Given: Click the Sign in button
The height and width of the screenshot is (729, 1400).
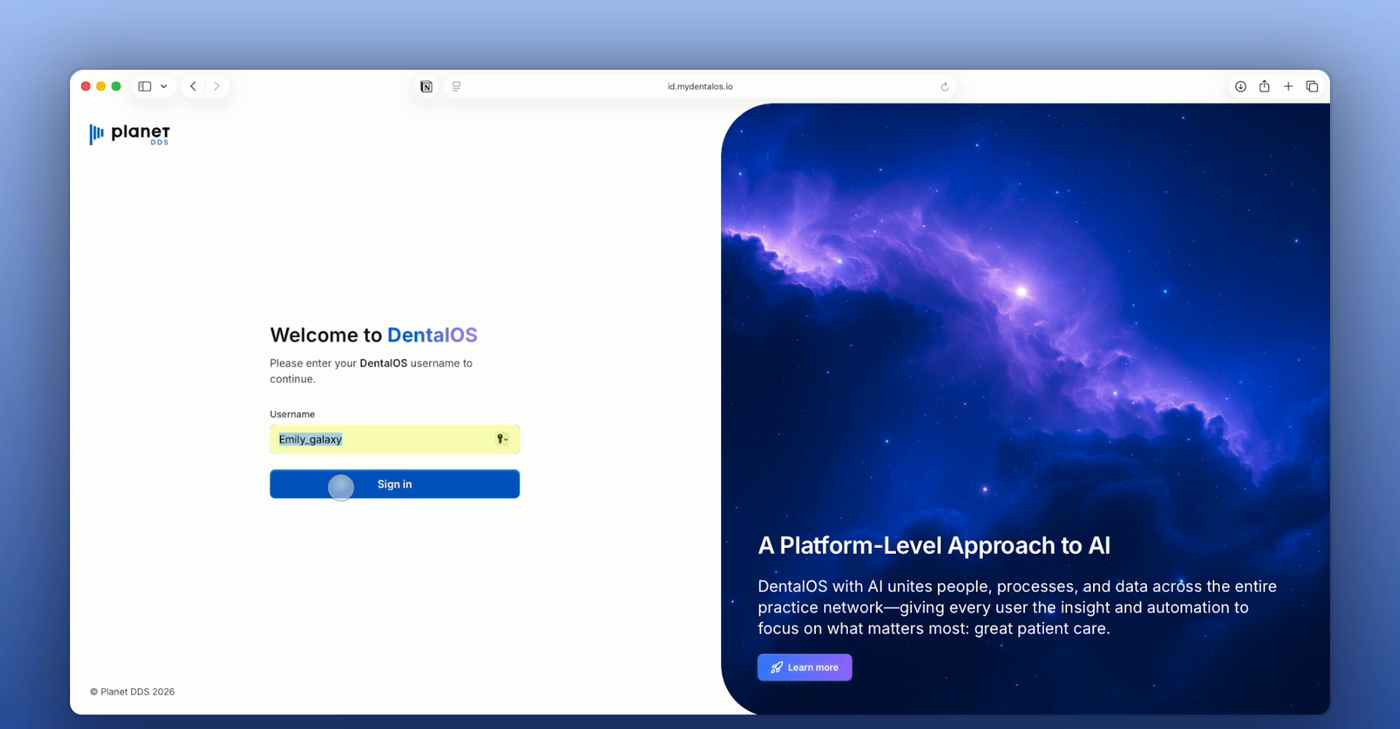Looking at the screenshot, I should point(395,484).
